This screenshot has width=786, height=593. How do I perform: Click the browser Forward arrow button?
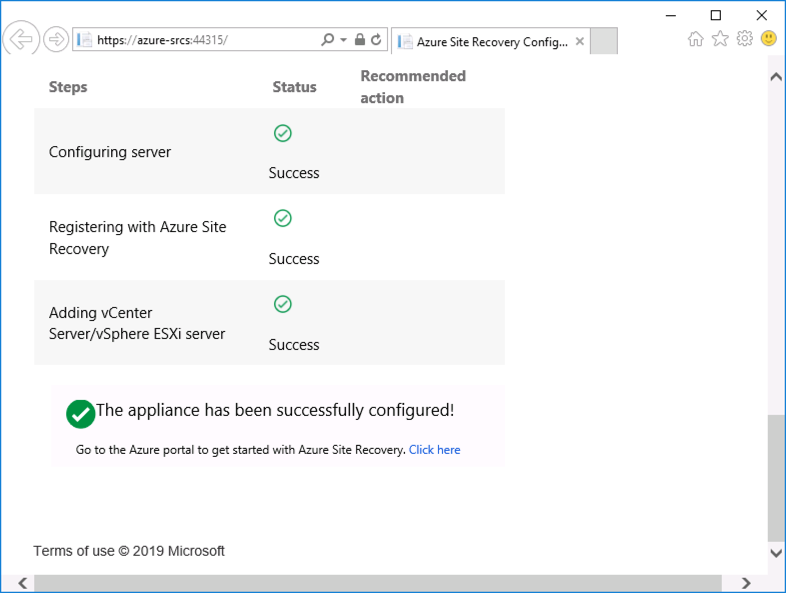click(x=56, y=39)
